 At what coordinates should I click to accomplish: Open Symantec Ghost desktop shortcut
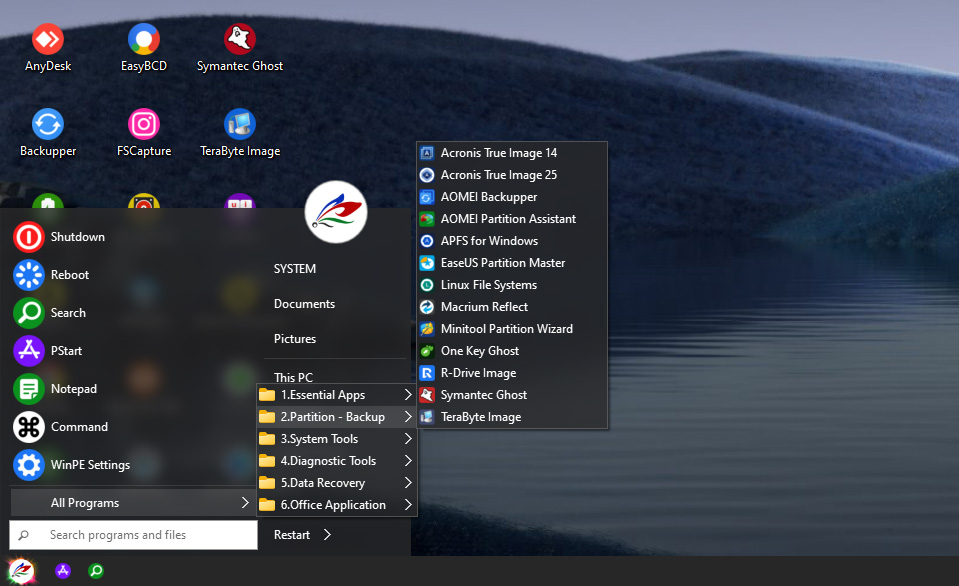pos(240,40)
